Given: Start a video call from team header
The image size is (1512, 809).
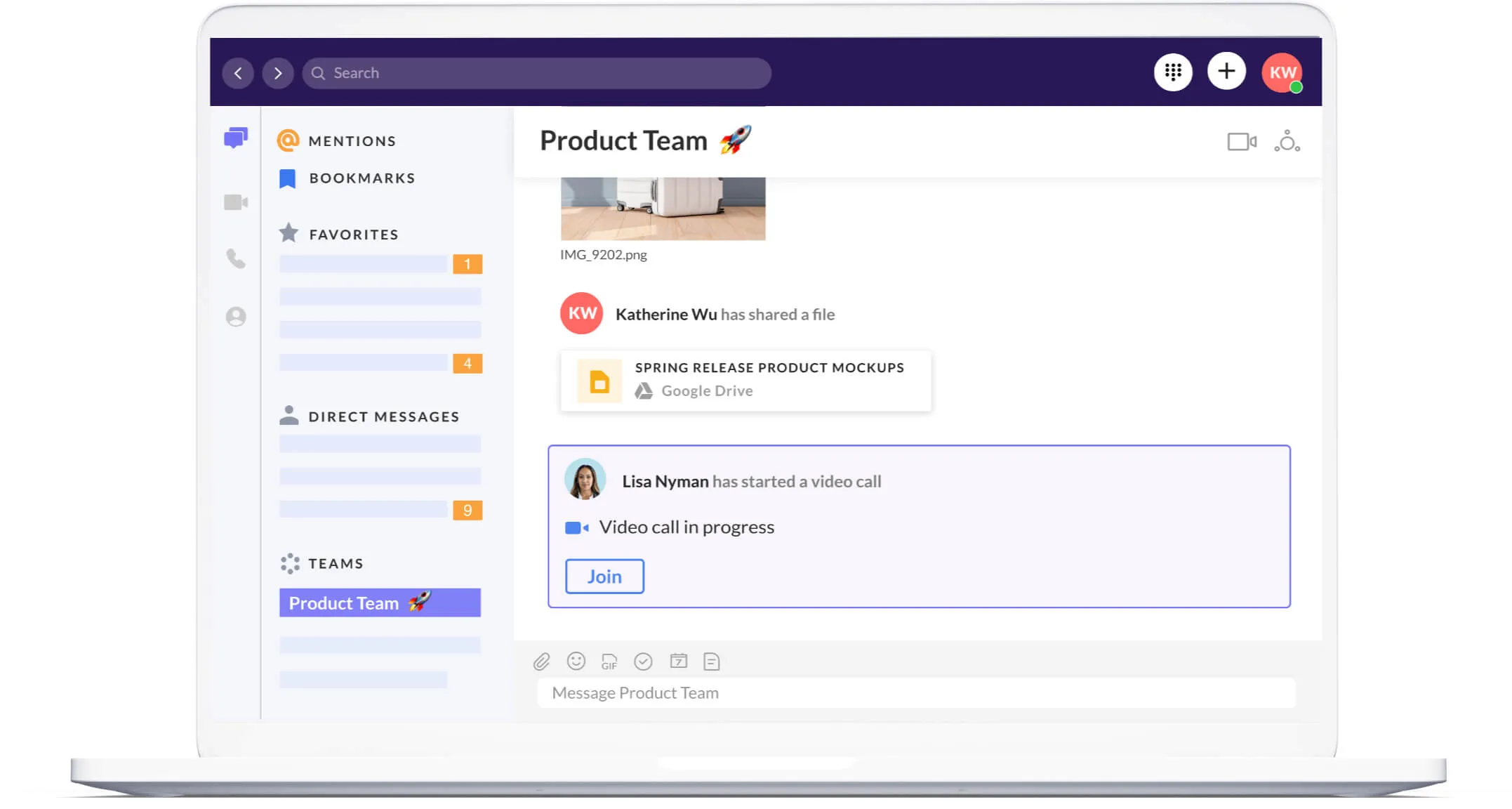Looking at the screenshot, I should pyautogui.click(x=1242, y=142).
